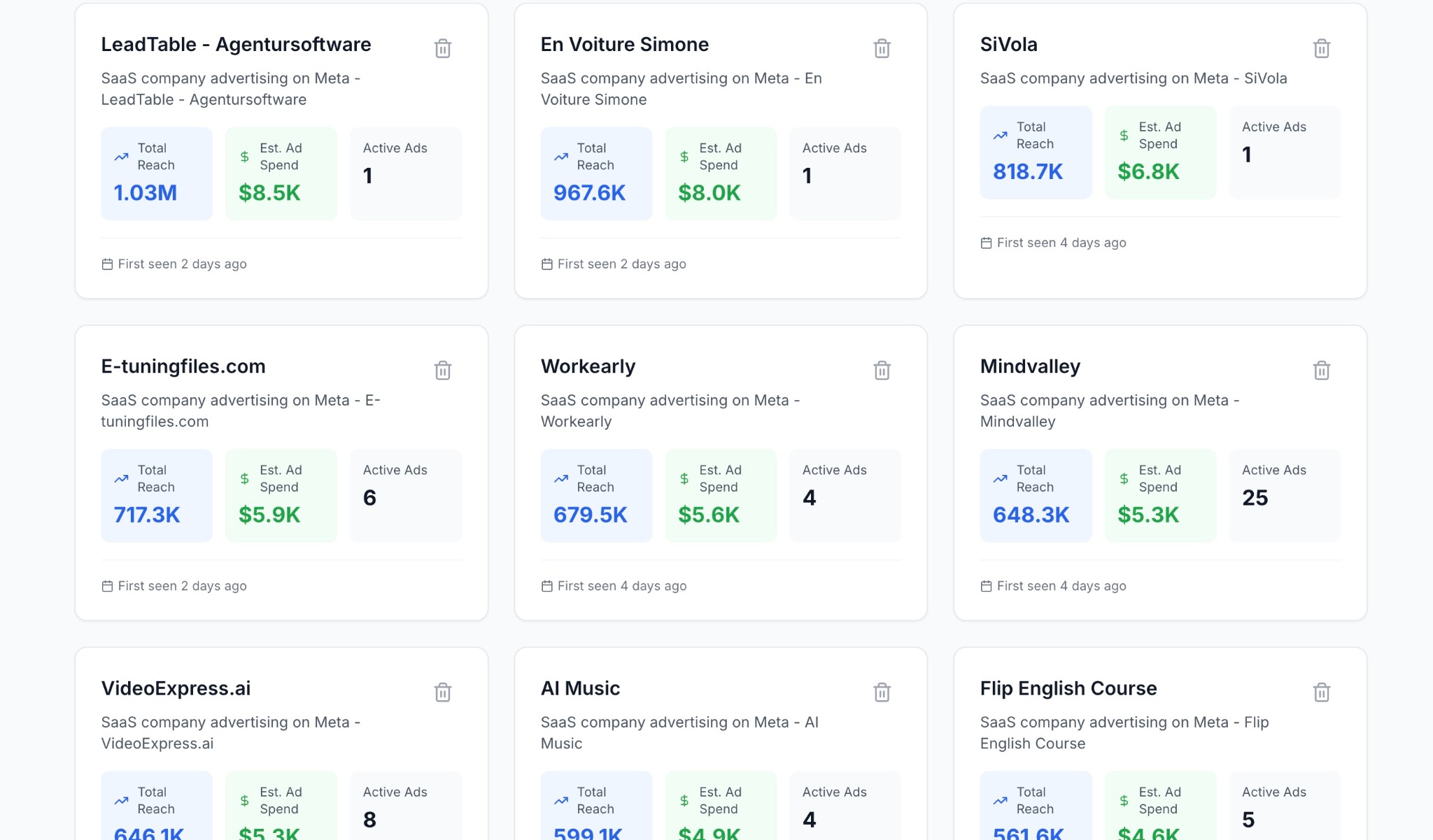Click E-tuningfiles.com's $5.9K Est. Ad Spend tile
The width and height of the screenshot is (1433, 840).
pyautogui.click(x=281, y=495)
